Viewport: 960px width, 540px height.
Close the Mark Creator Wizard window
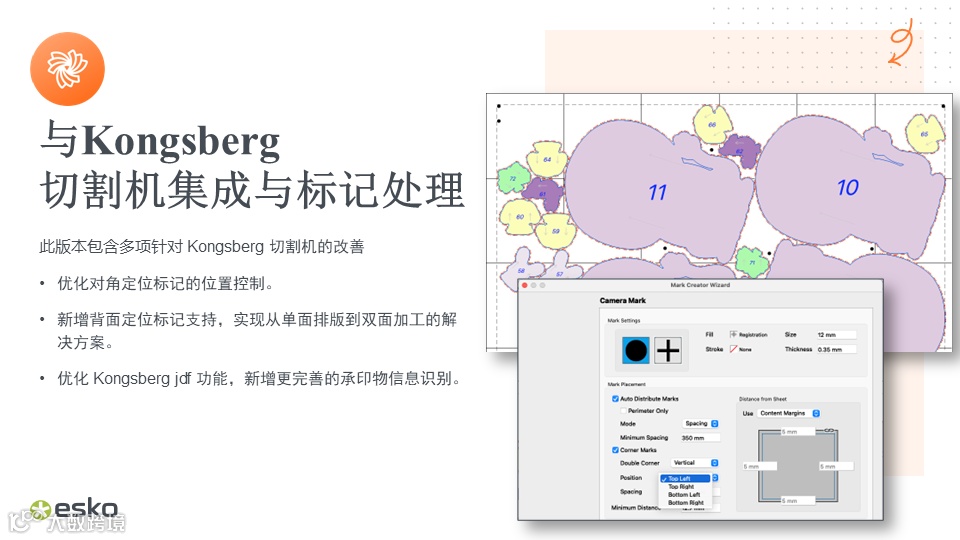pos(525,285)
